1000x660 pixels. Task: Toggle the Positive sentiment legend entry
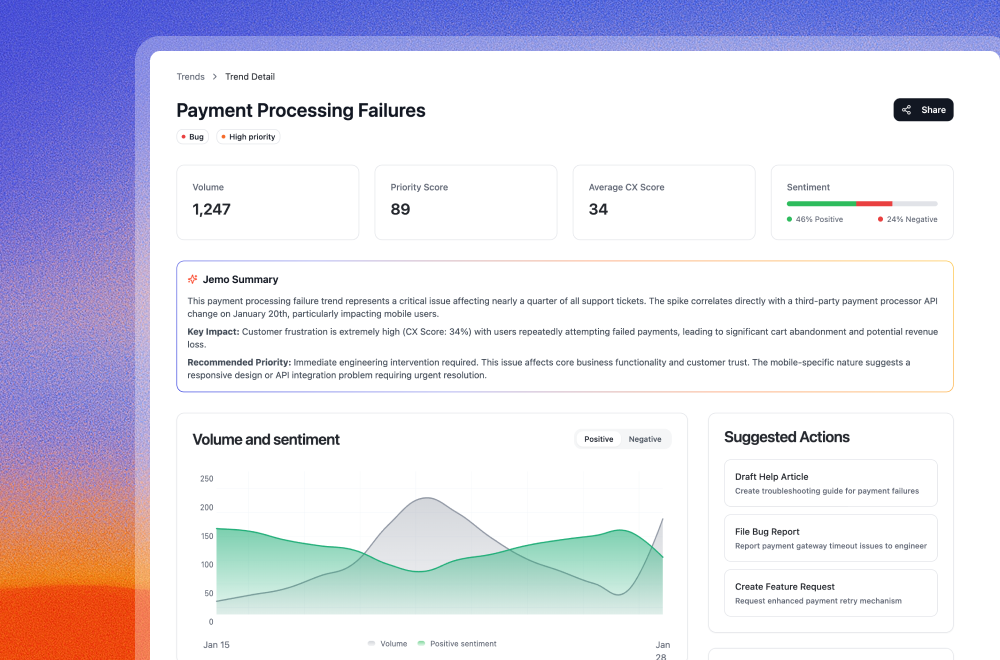point(457,643)
